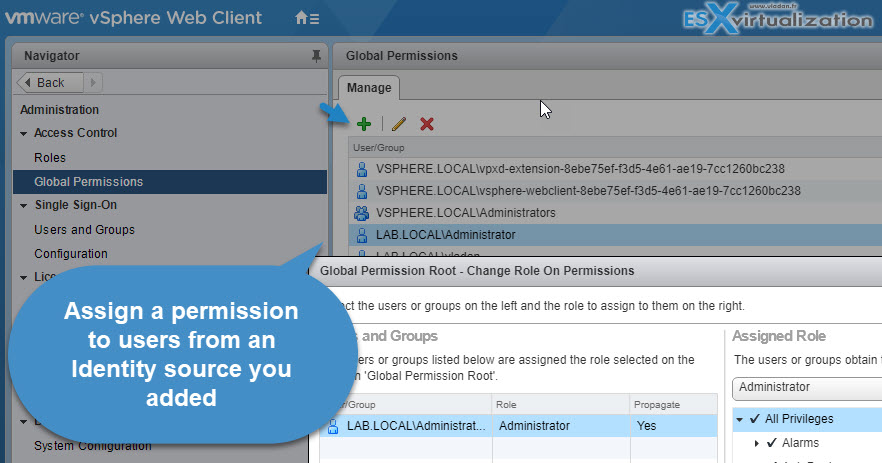Click user icon of vsphere-webclient row
Viewport: 882px width, 463px height.
(x=362, y=191)
